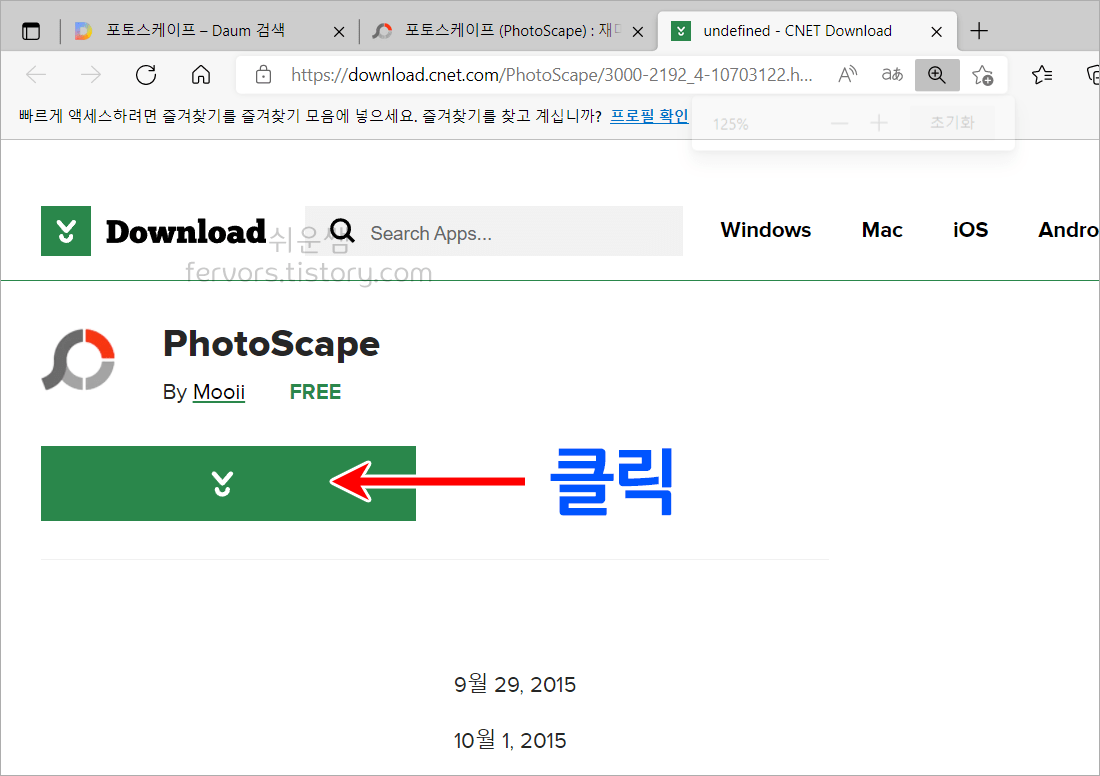Close the Daum 검색 tab
The image size is (1100, 776).
click(339, 32)
